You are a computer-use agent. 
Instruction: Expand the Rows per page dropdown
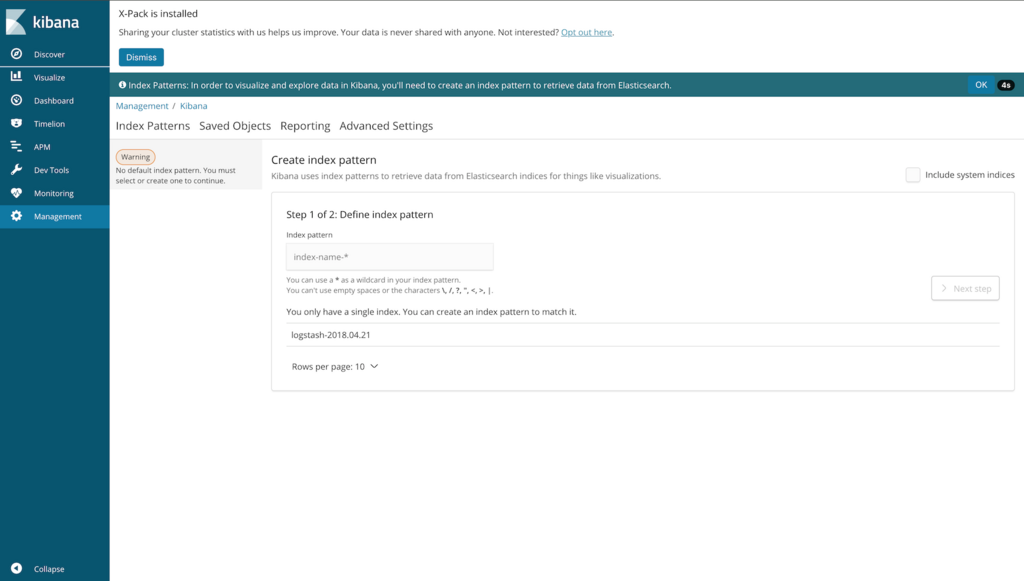(335, 367)
